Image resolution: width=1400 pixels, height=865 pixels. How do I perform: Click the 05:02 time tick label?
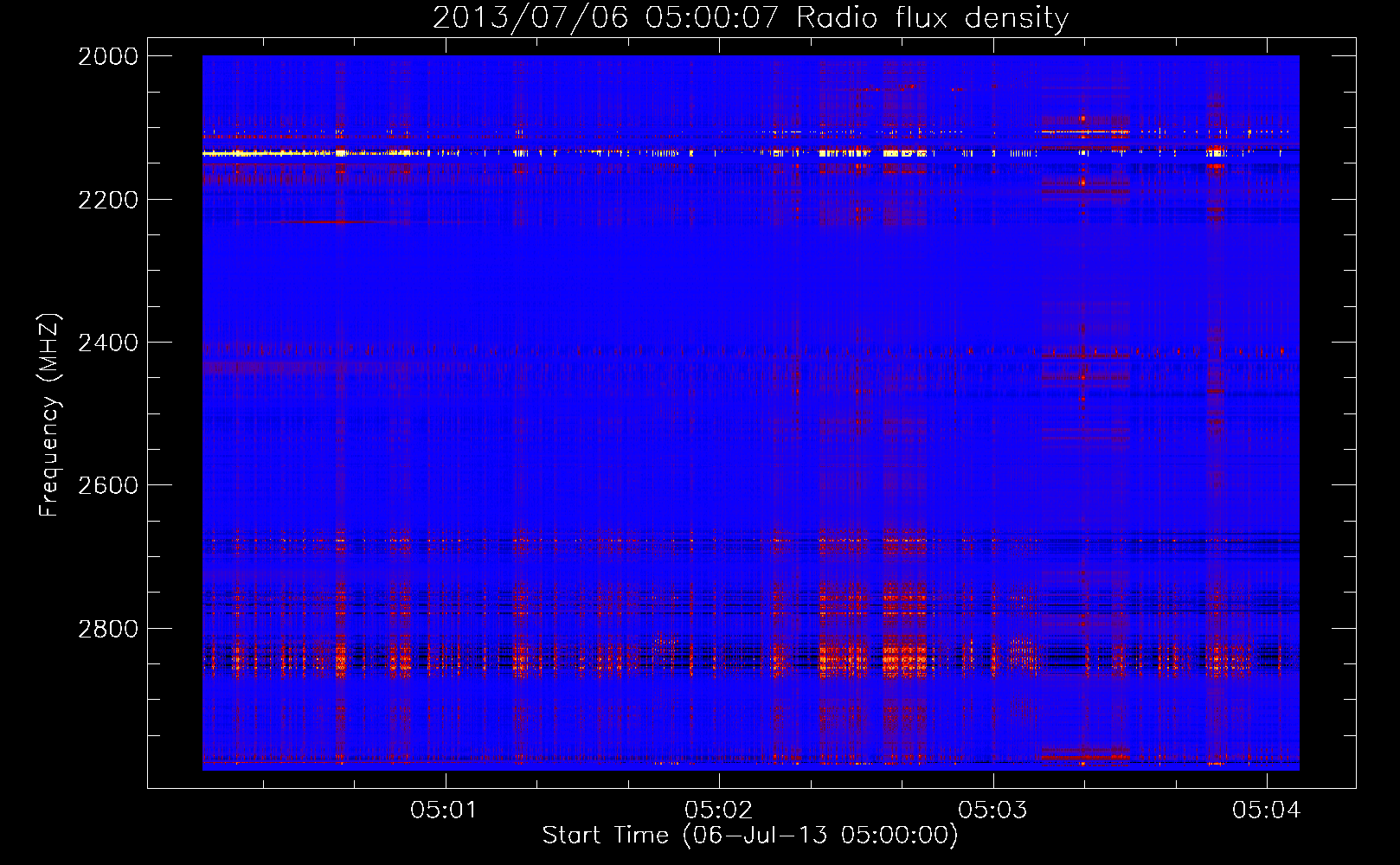[x=719, y=810]
